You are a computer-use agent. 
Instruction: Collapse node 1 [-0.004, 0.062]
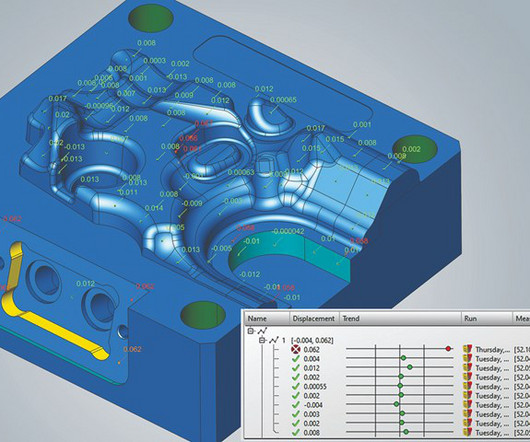pyautogui.click(x=262, y=340)
